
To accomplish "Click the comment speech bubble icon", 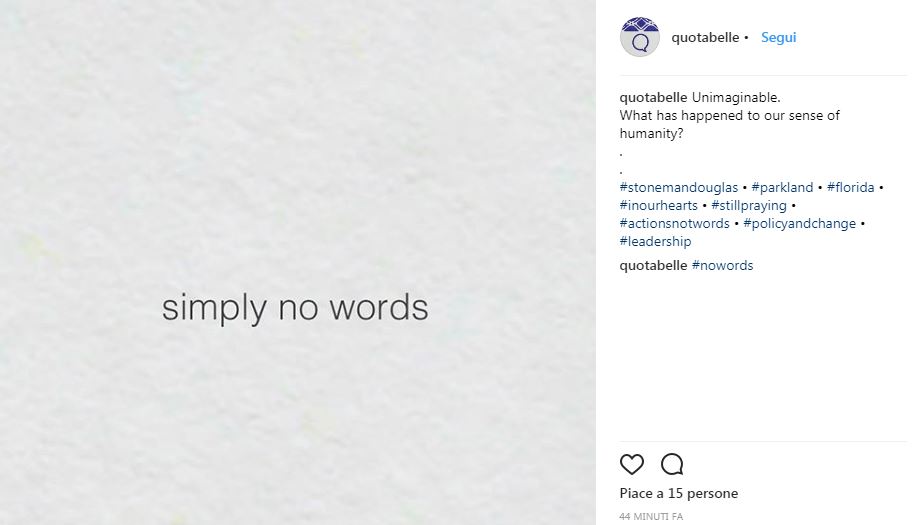I will point(672,464).
